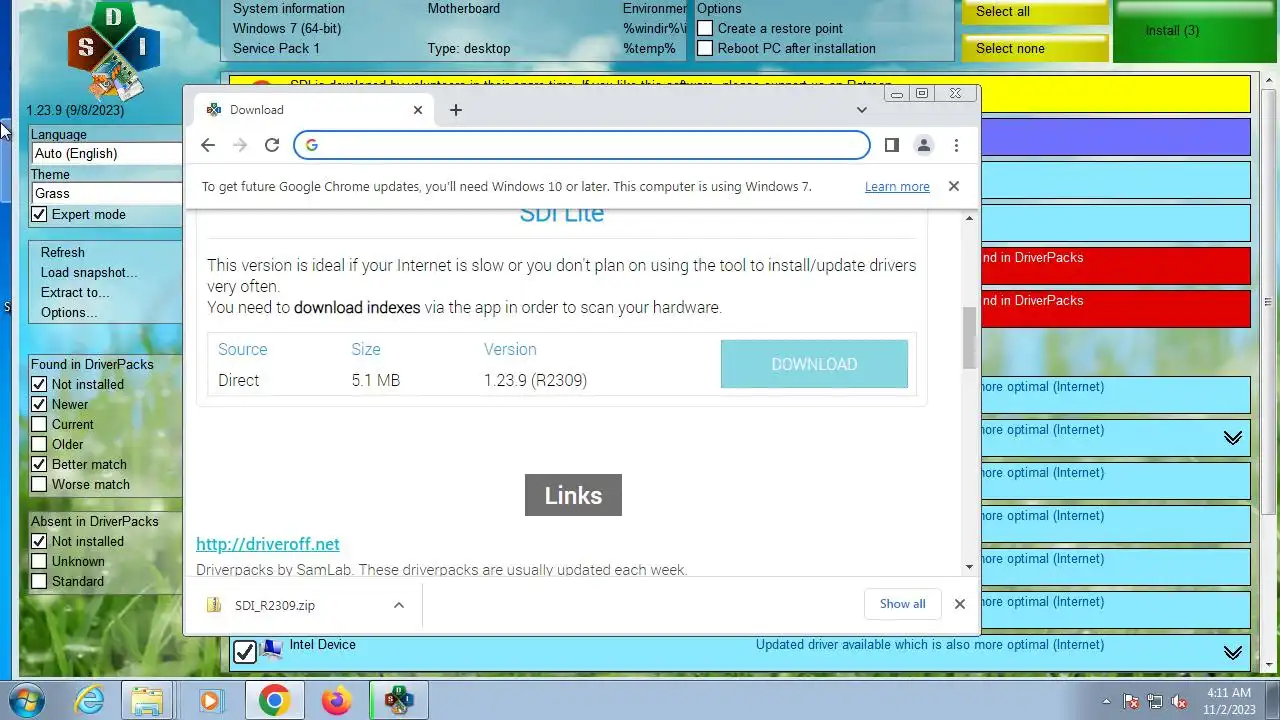This screenshot has height=720, width=1280.
Task: Open a new Chrome tab
Action: (456, 110)
